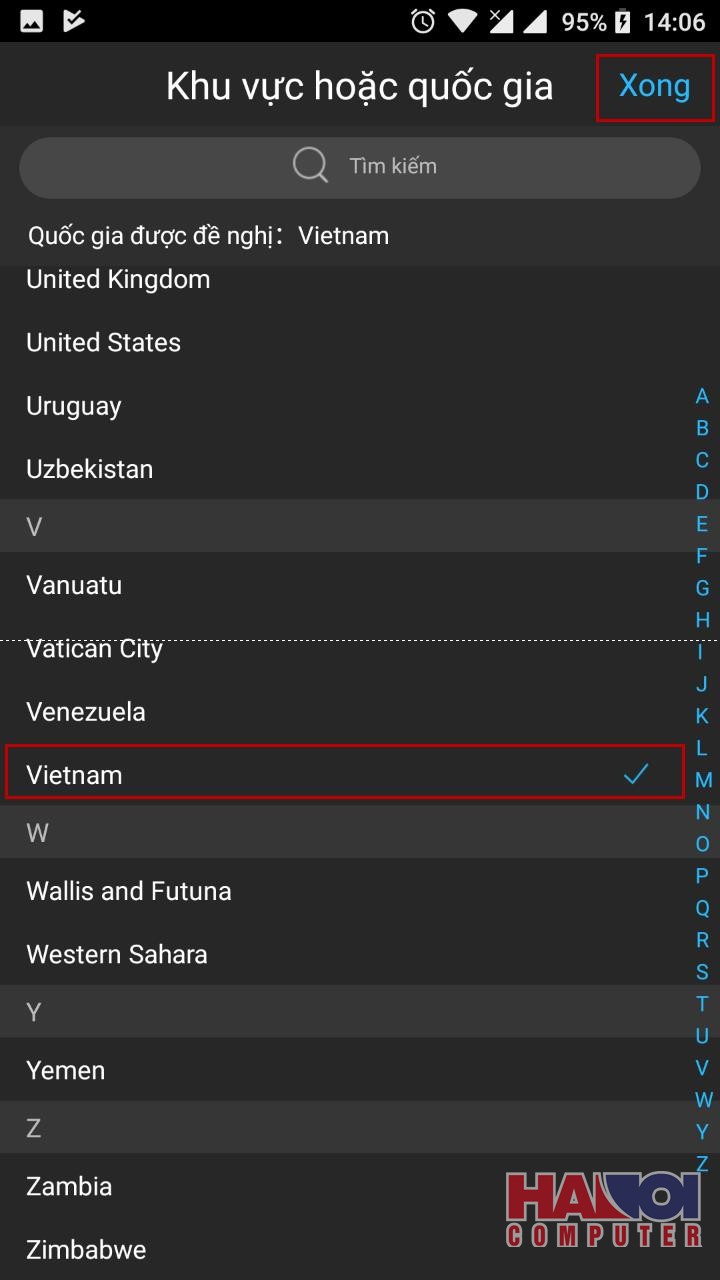Tap the suggested country Vietnam text
This screenshot has height=1280, width=720.
343,236
